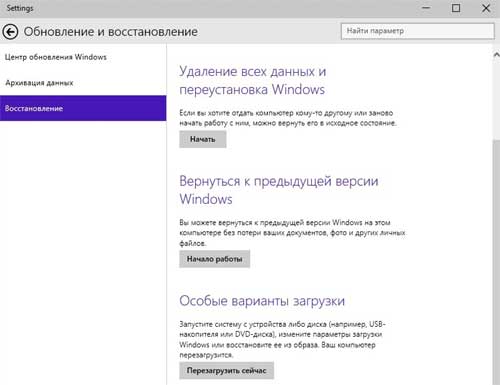500x385 pixels.
Task: Click the Settings window title text
Action: click(20, 8)
